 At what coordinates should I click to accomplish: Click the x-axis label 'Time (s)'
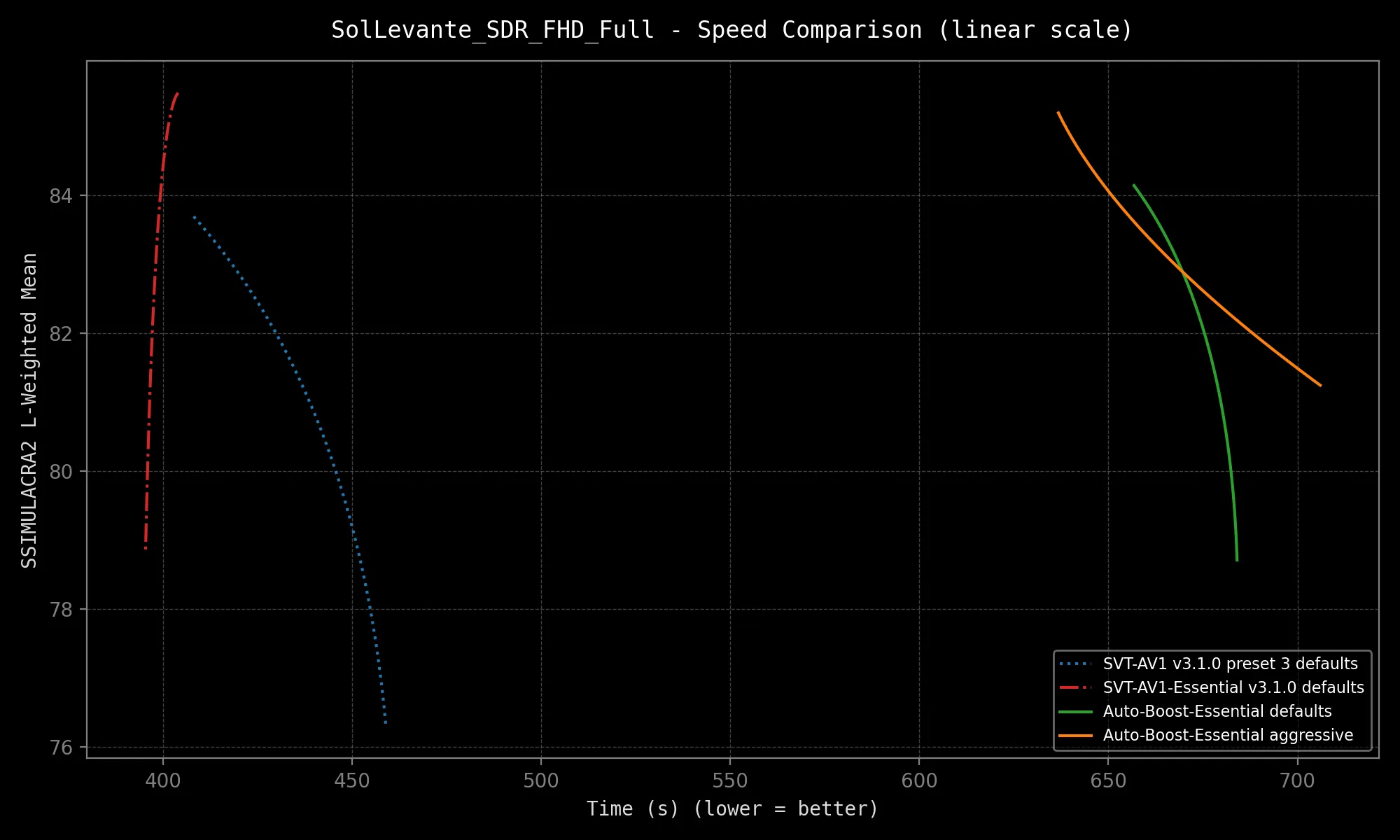coord(731,808)
